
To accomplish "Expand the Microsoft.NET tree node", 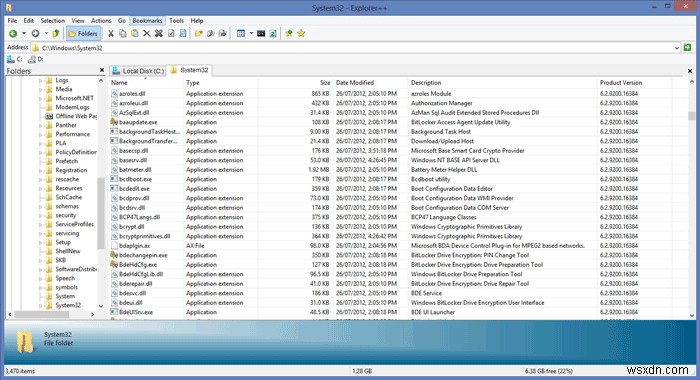I will (x=40, y=99).
